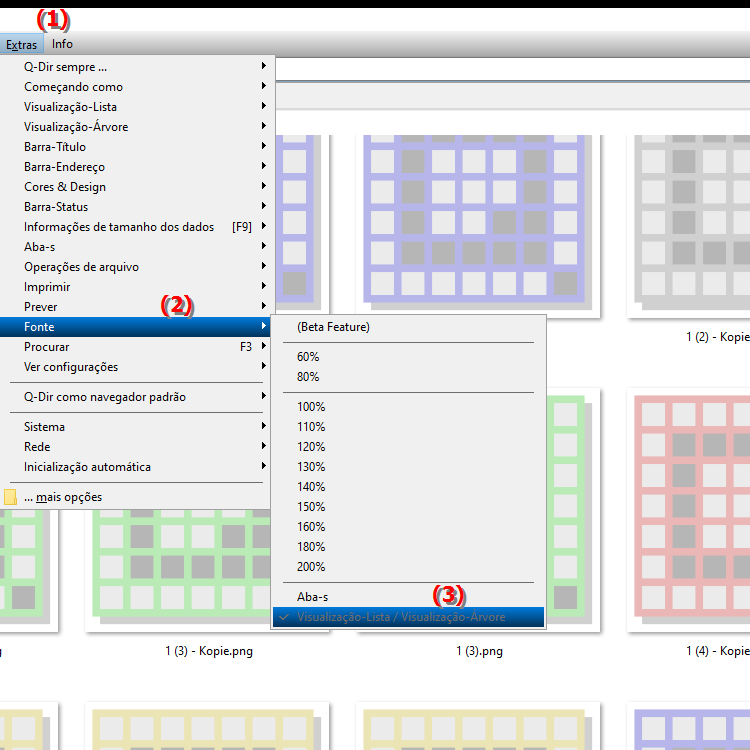Open the Extras menu
The width and height of the screenshot is (750, 750).
[22, 44]
